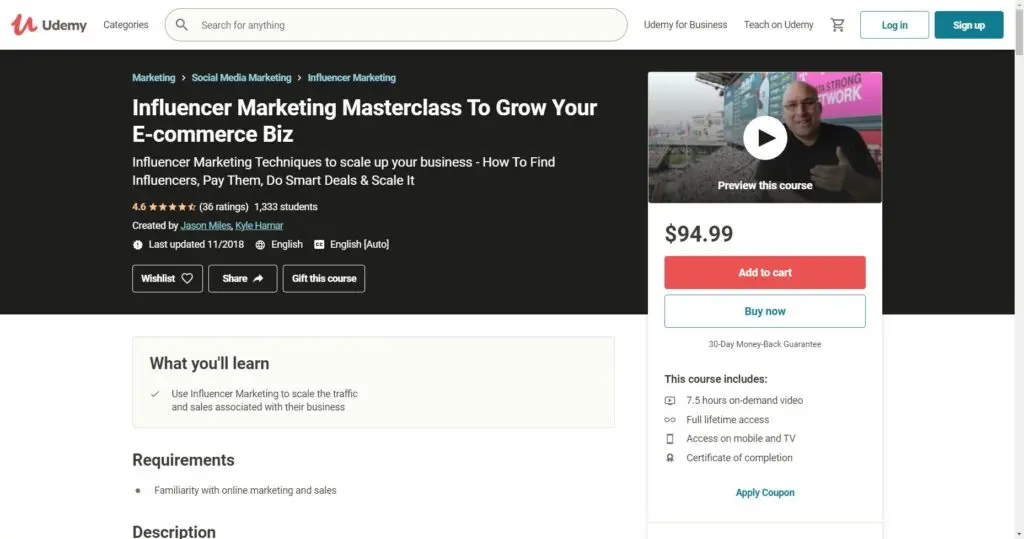This screenshot has height=539, width=1024.
Task: Open the shopping cart icon
Action: tap(837, 25)
